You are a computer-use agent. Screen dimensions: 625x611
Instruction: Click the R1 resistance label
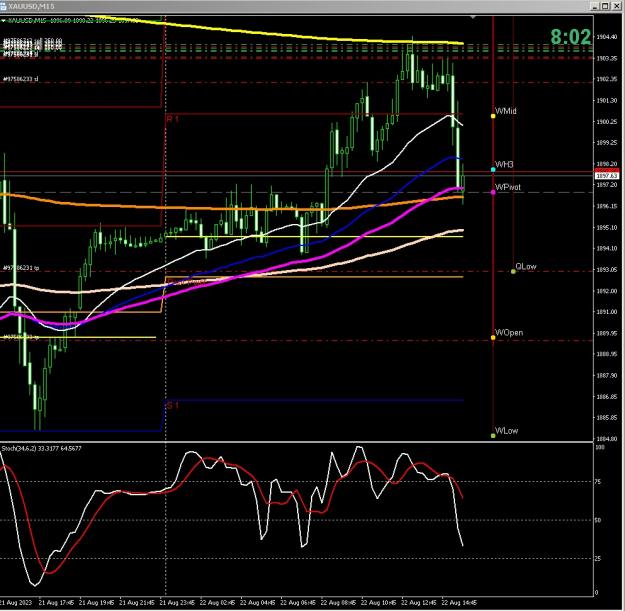[x=172, y=119]
